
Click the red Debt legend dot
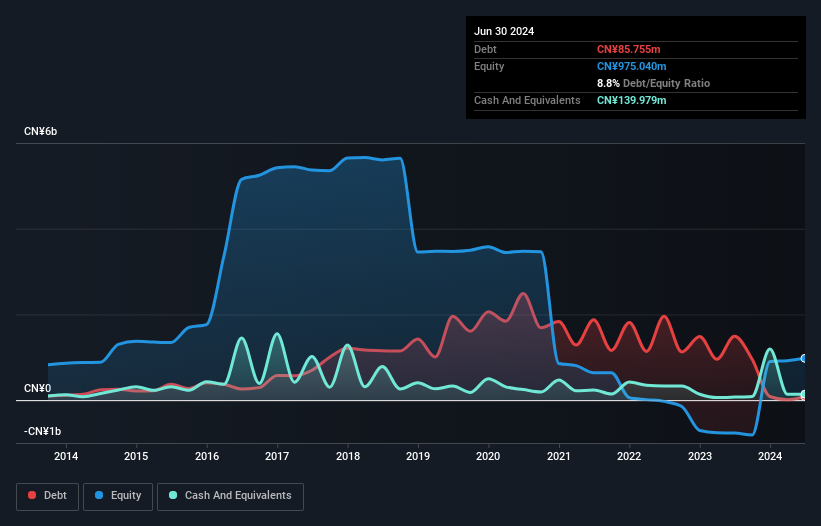pyautogui.click(x=32, y=495)
